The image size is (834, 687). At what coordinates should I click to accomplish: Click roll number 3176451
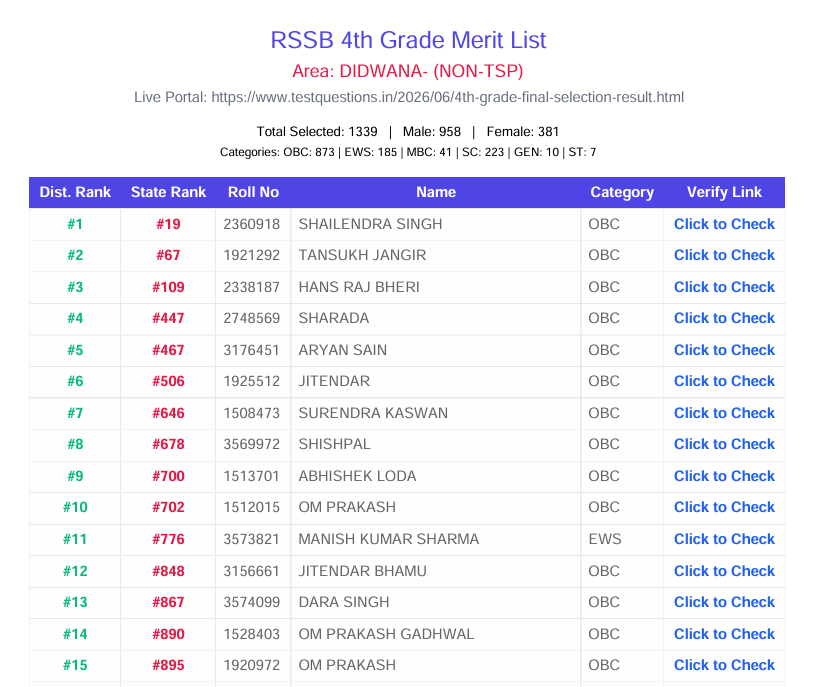pyautogui.click(x=252, y=350)
